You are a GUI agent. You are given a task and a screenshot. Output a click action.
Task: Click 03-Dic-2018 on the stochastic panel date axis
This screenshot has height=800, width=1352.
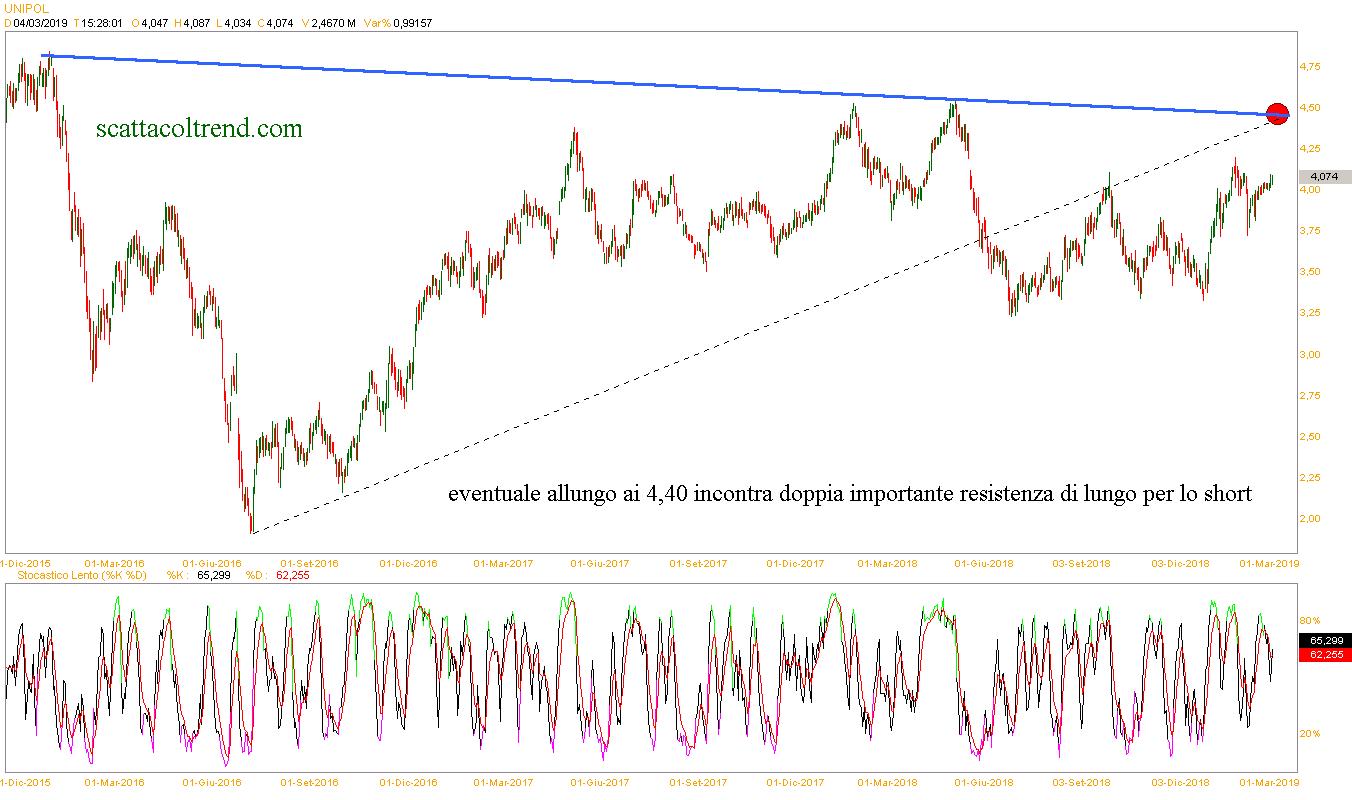click(1182, 783)
